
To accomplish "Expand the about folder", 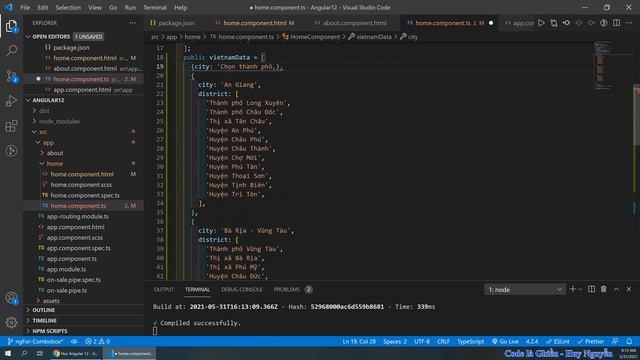I will (55, 153).
